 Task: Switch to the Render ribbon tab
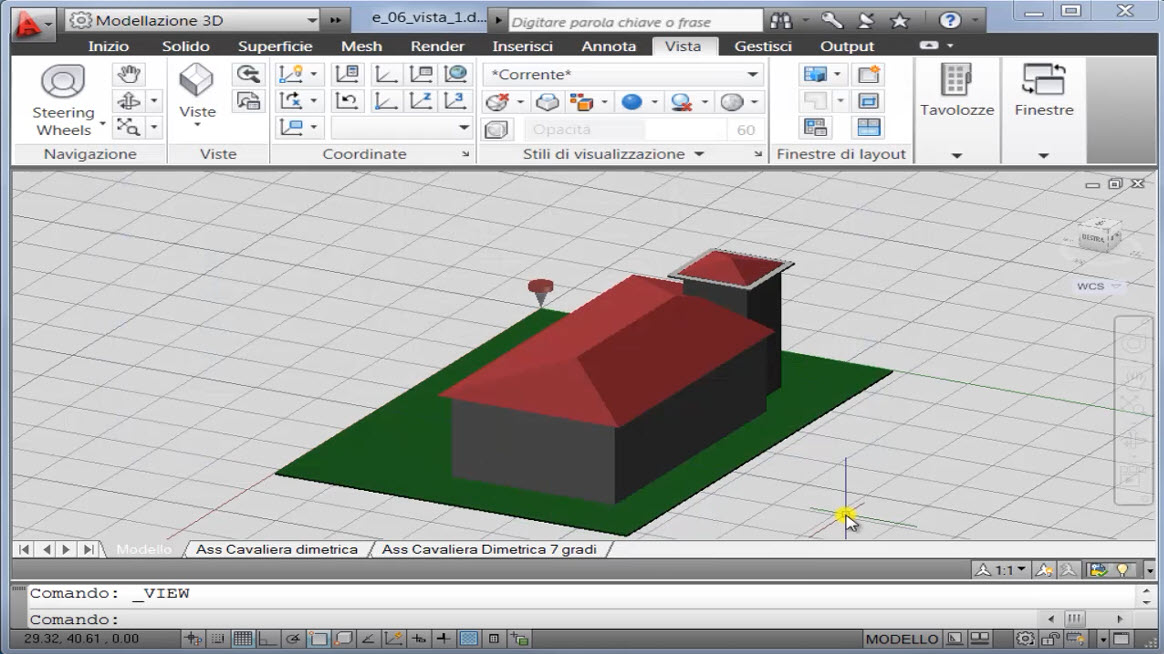(437, 46)
